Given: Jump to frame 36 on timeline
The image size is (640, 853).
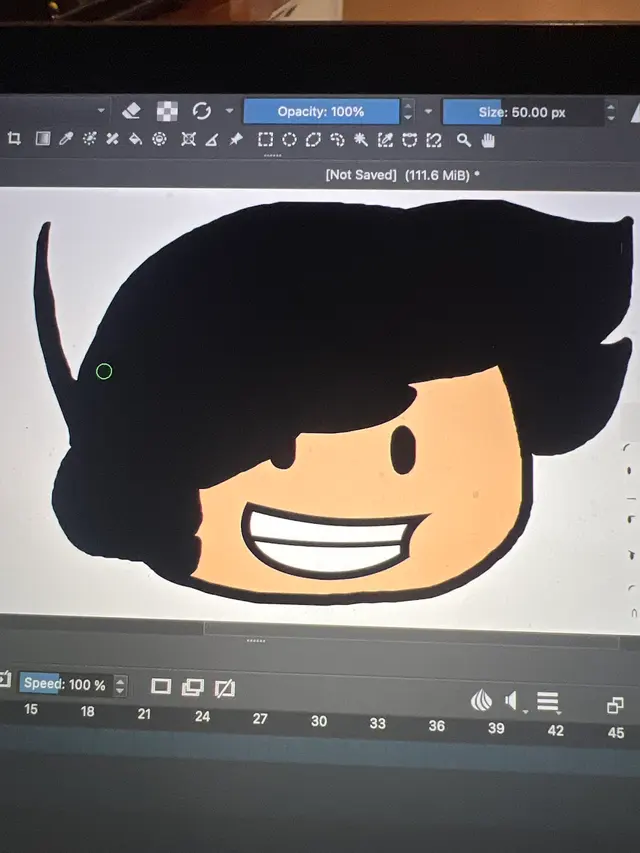Looking at the screenshot, I should click(x=436, y=726).
